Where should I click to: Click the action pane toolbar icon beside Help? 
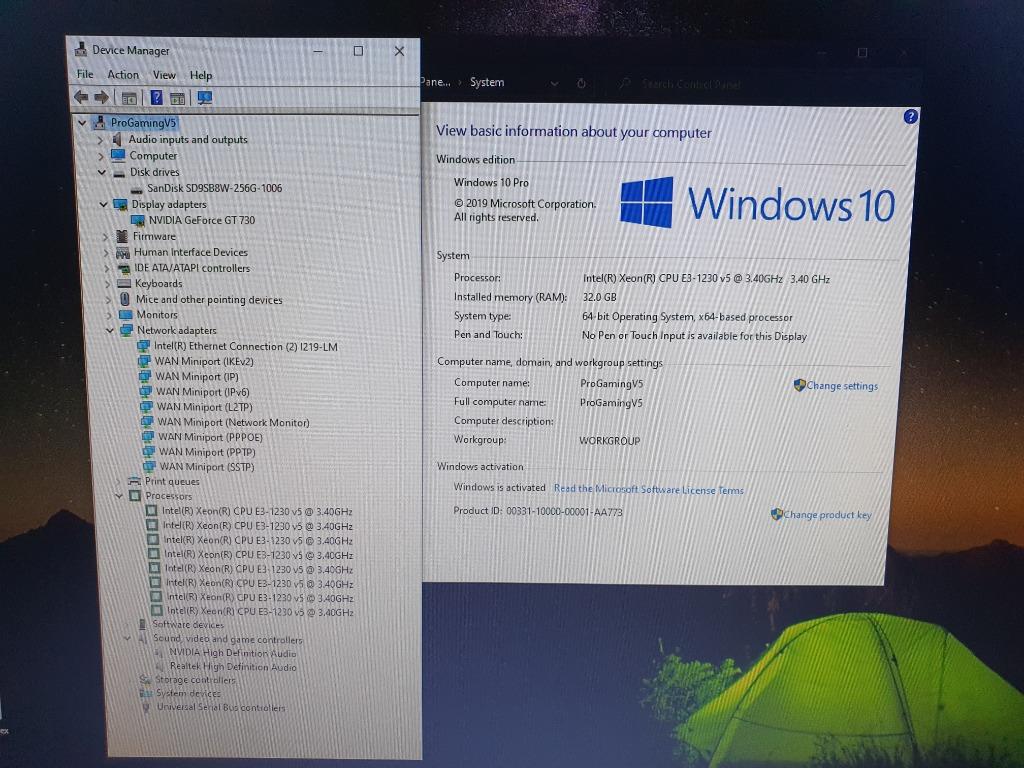click(x=177, y=98)
